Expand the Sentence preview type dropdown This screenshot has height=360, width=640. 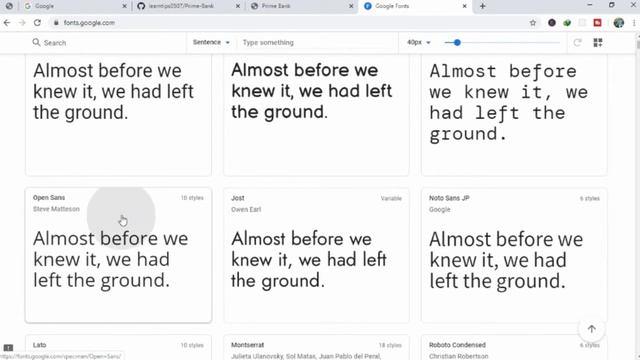coord(211,42)
